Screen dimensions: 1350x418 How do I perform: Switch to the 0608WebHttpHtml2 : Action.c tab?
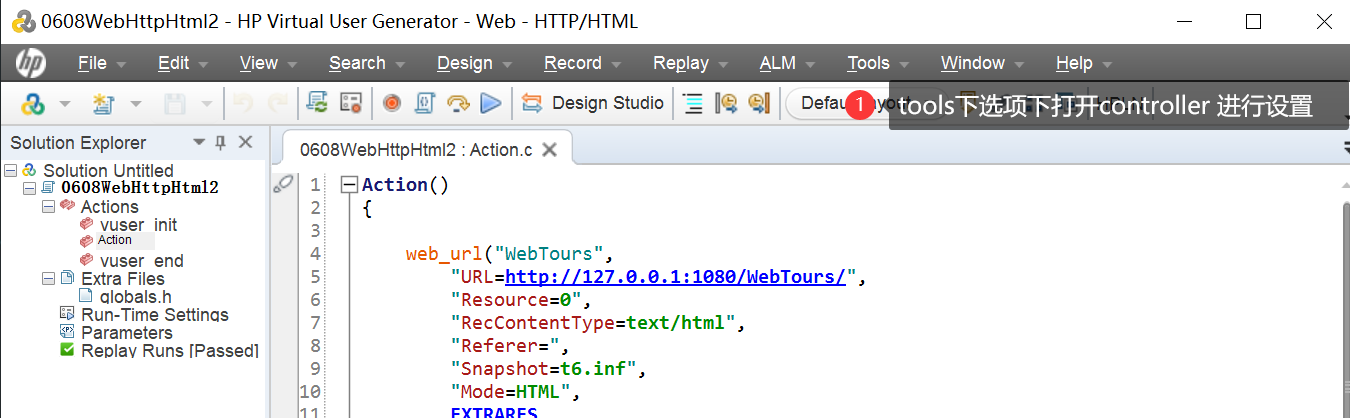pos(415,150)
